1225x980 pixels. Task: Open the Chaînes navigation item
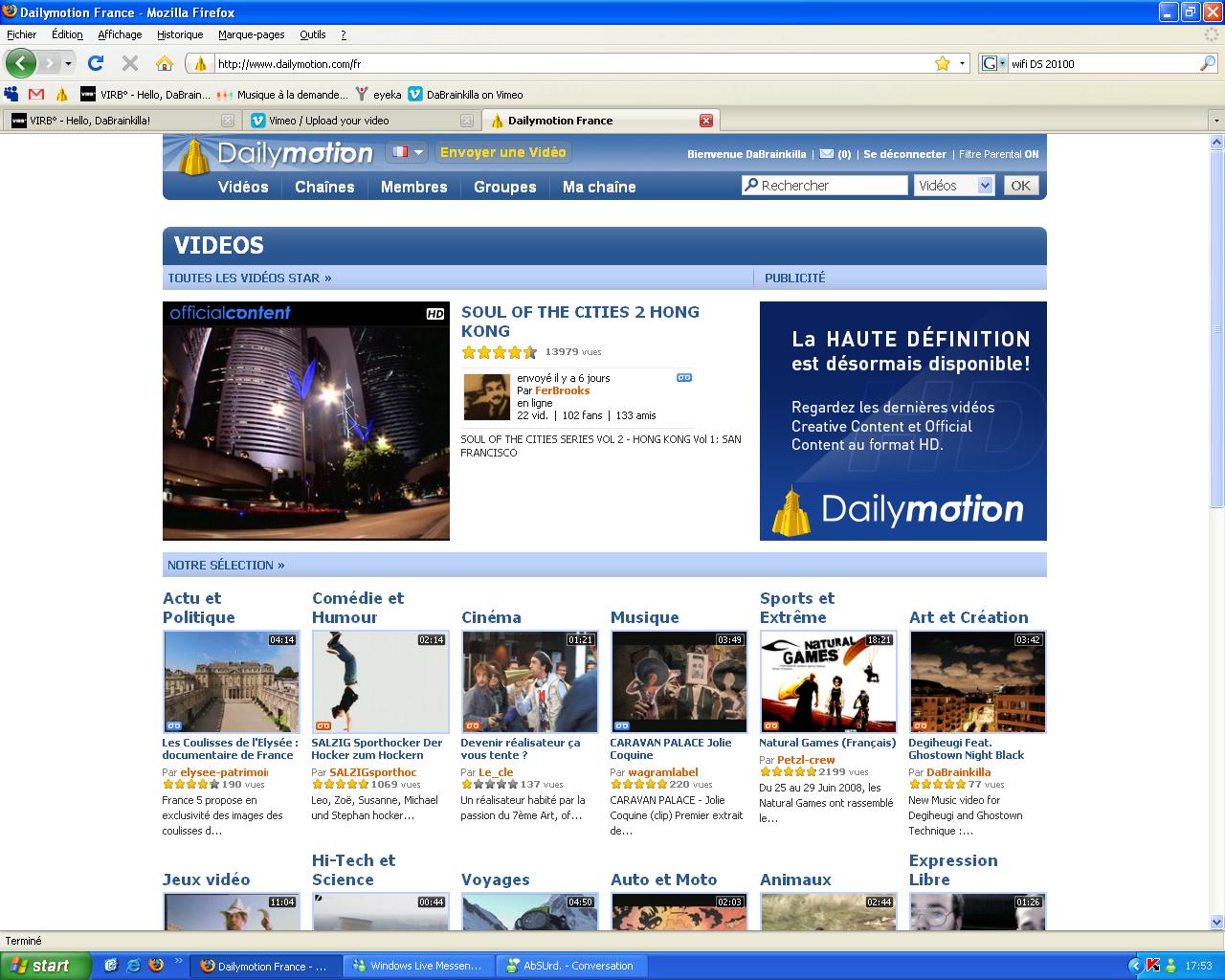click(324, 187)
